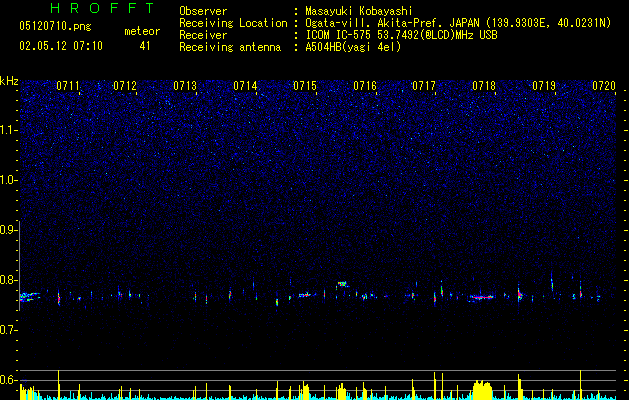Click the 0712 time marker

(125, 86)
